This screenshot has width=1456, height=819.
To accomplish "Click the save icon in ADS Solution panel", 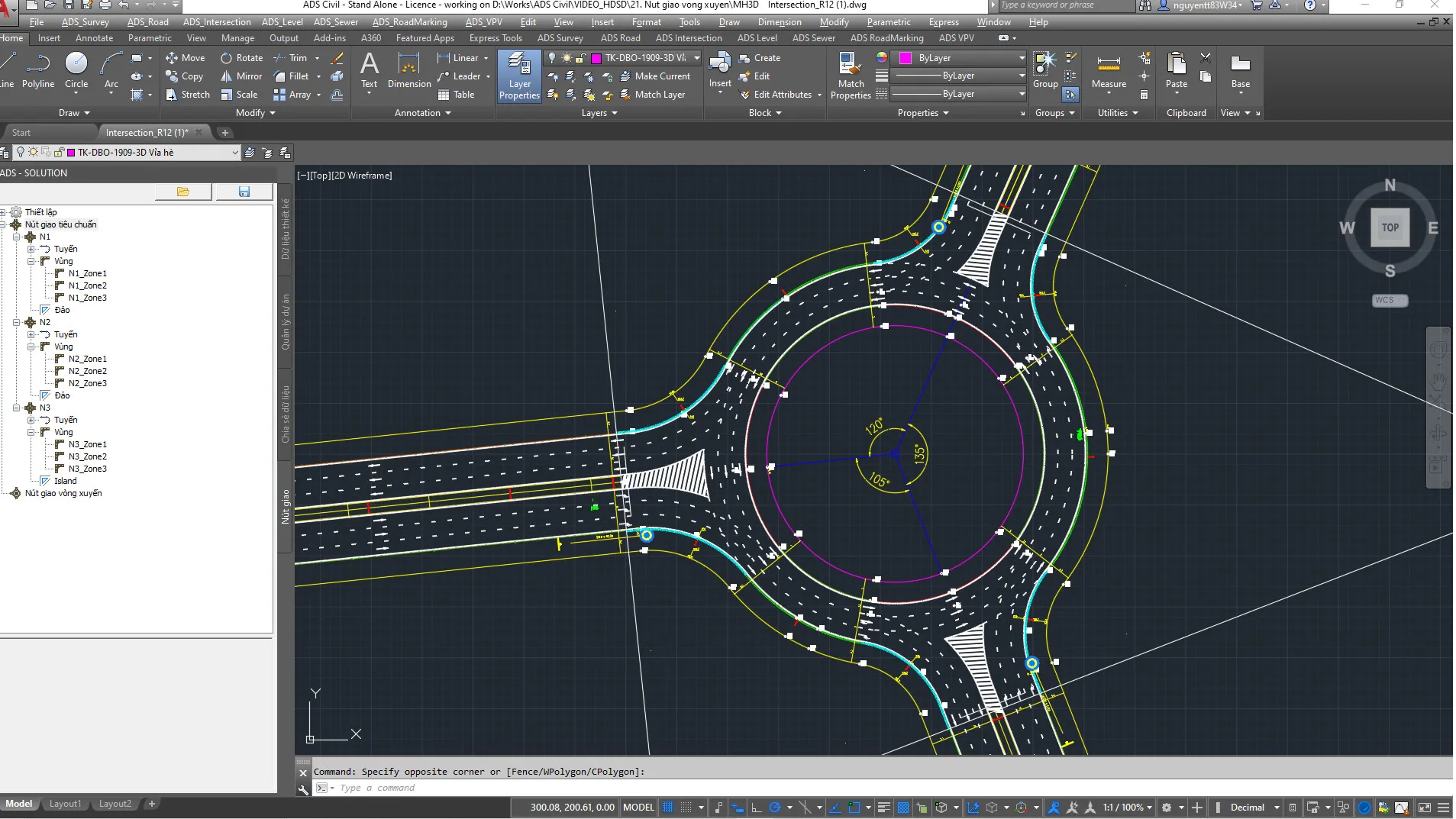I will pyautogui.click(x=244, y=192).
